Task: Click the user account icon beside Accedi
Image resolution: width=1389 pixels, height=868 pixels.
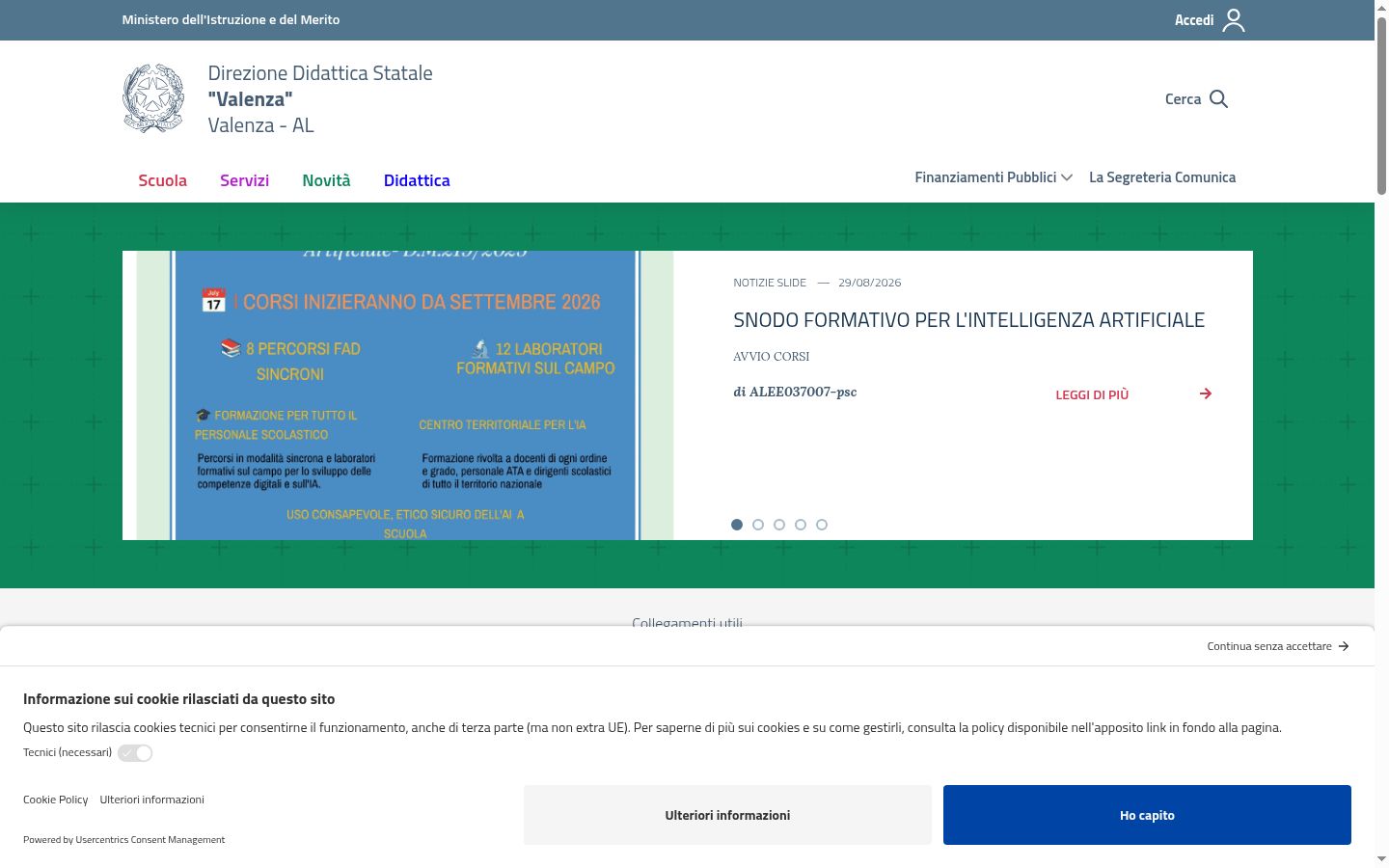Action: tap(1234, 20)
